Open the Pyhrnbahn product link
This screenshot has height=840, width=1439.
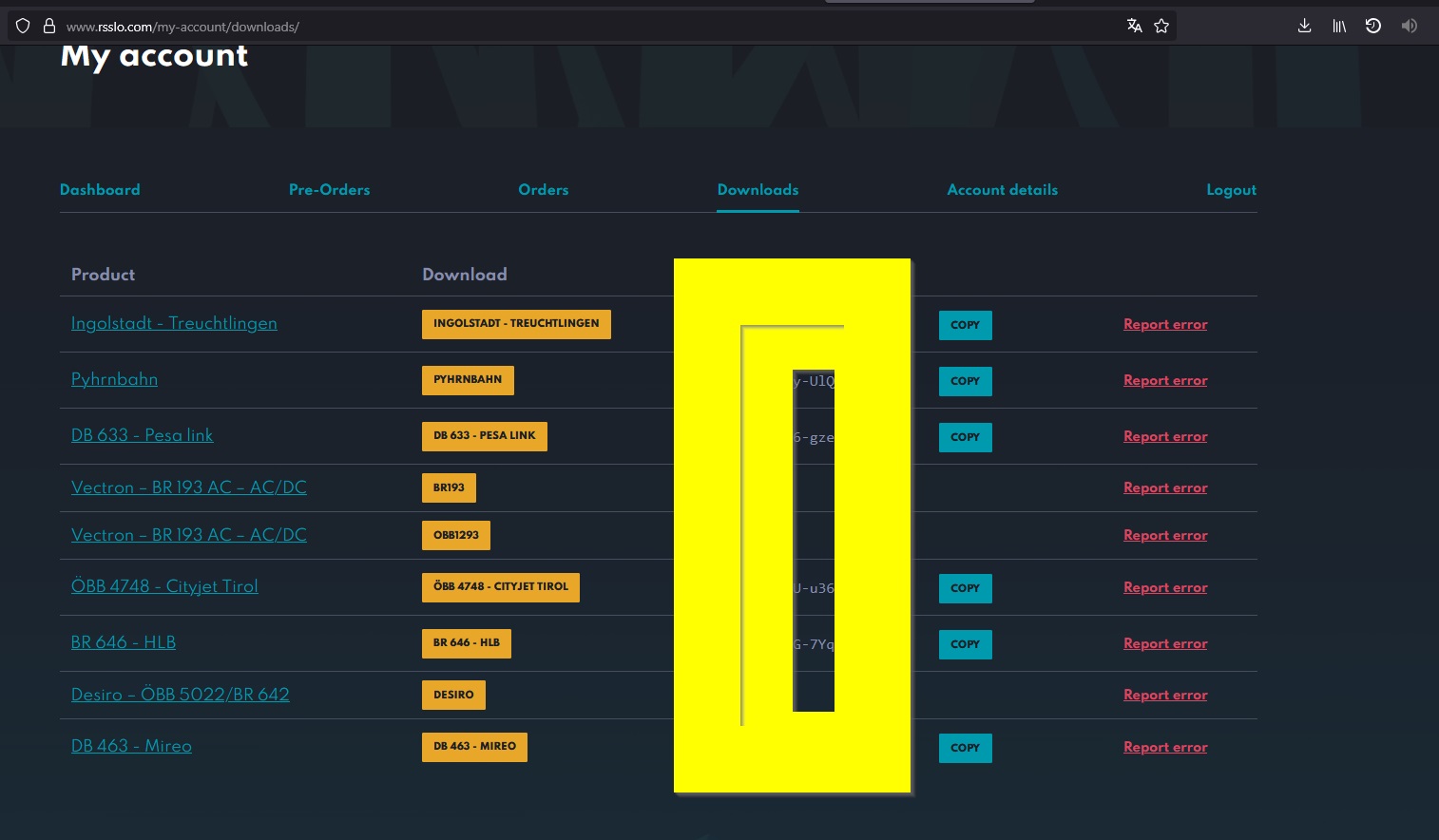pos(114,379)
